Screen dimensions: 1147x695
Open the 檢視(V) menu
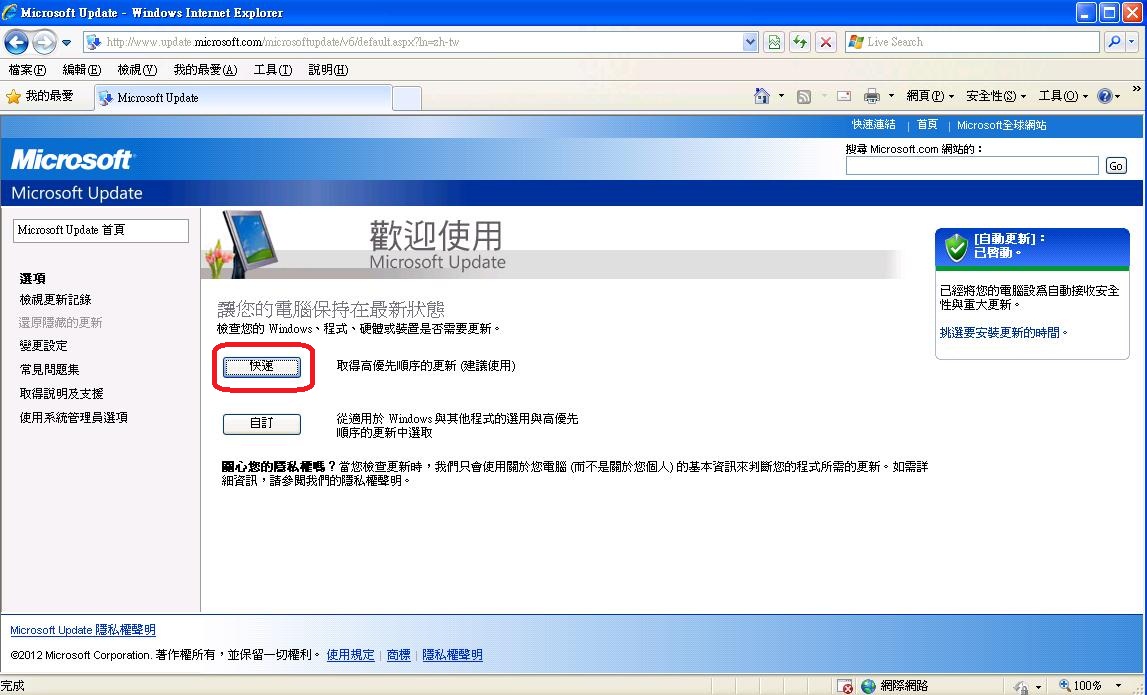point(137,70)
